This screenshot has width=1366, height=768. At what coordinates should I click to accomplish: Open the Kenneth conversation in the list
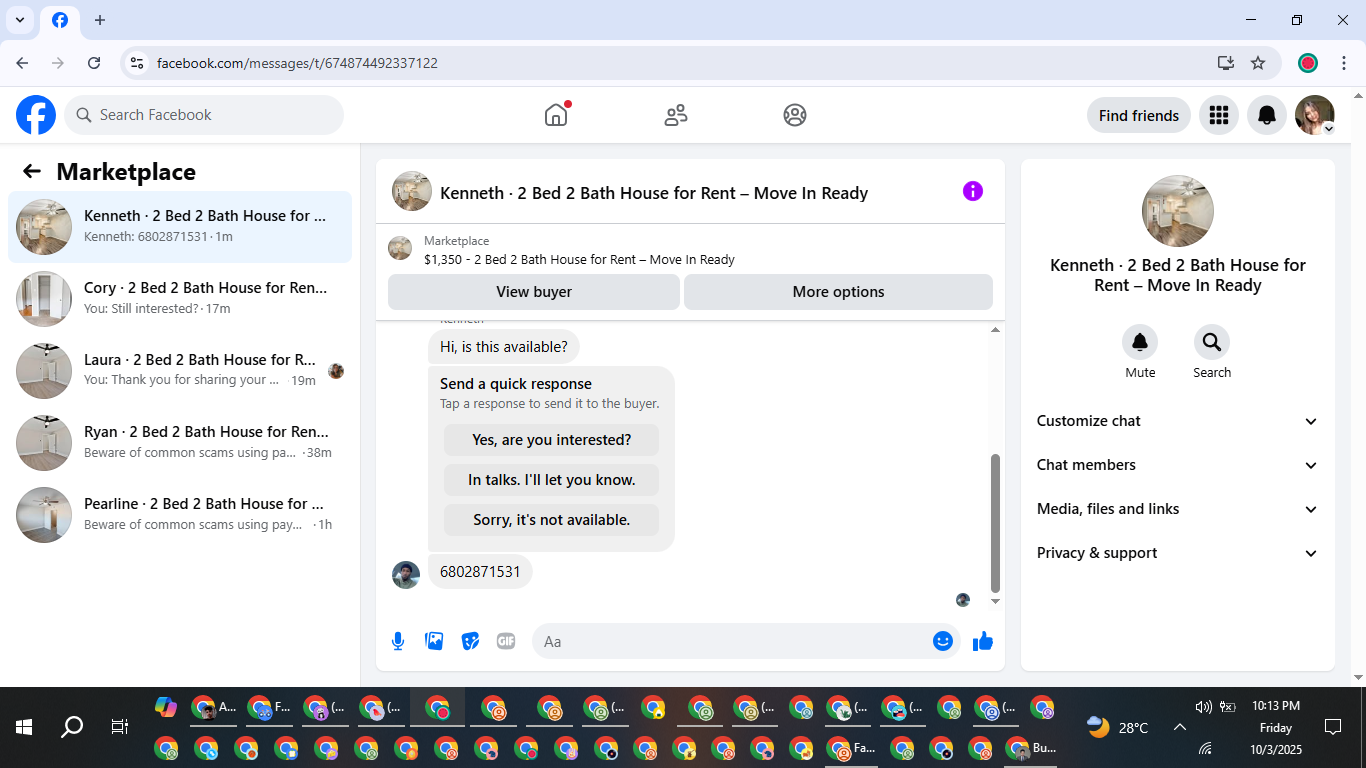pyautogui.click(x=180, y=227)
